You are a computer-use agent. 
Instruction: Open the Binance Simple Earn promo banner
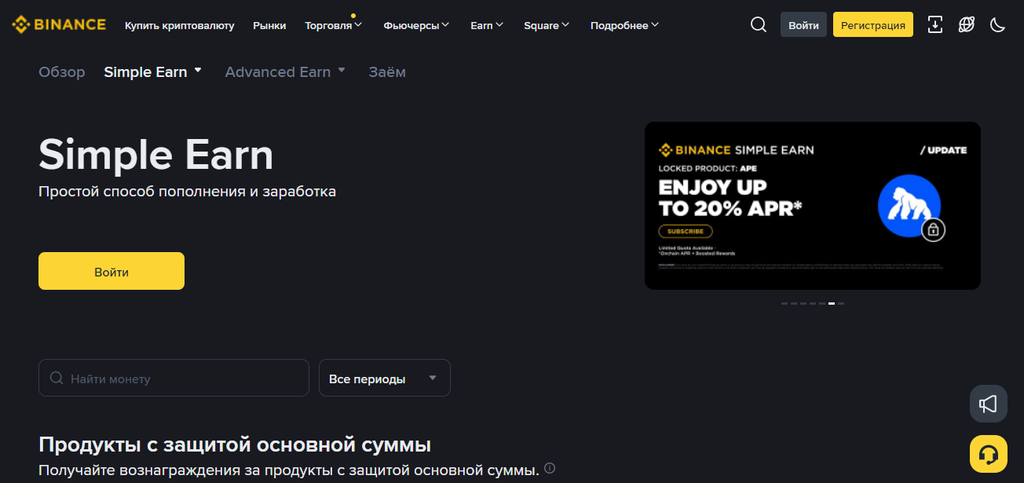pyautogui.click(x=812, y=206)
